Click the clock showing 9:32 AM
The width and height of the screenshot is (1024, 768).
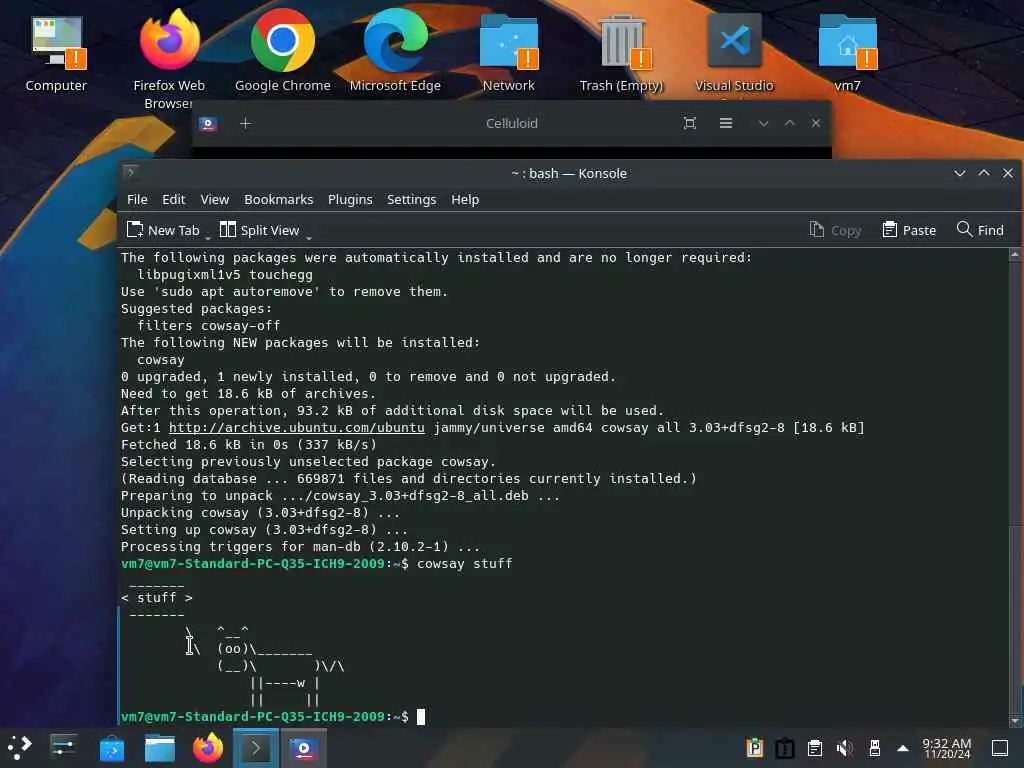pos(947,748)
